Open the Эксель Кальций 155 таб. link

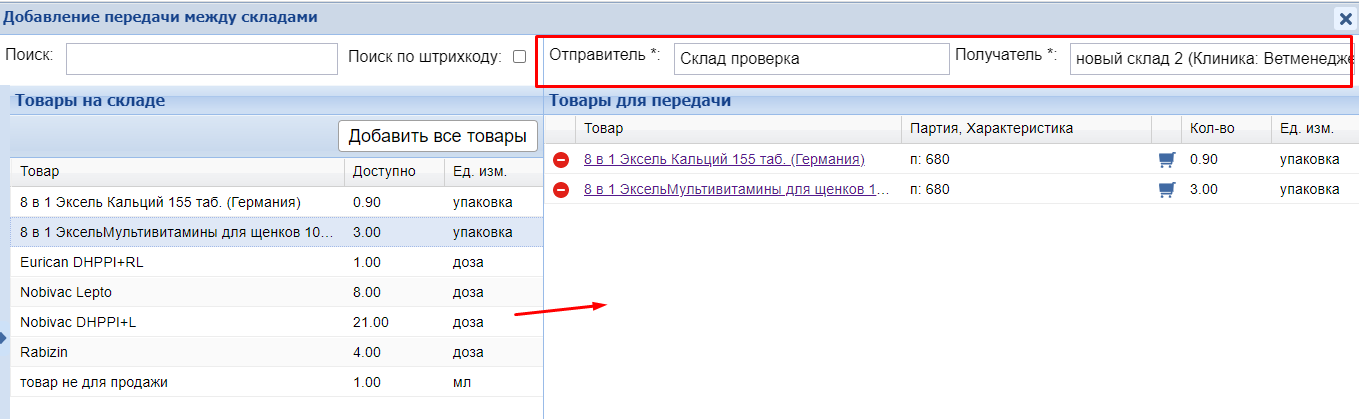723,159
